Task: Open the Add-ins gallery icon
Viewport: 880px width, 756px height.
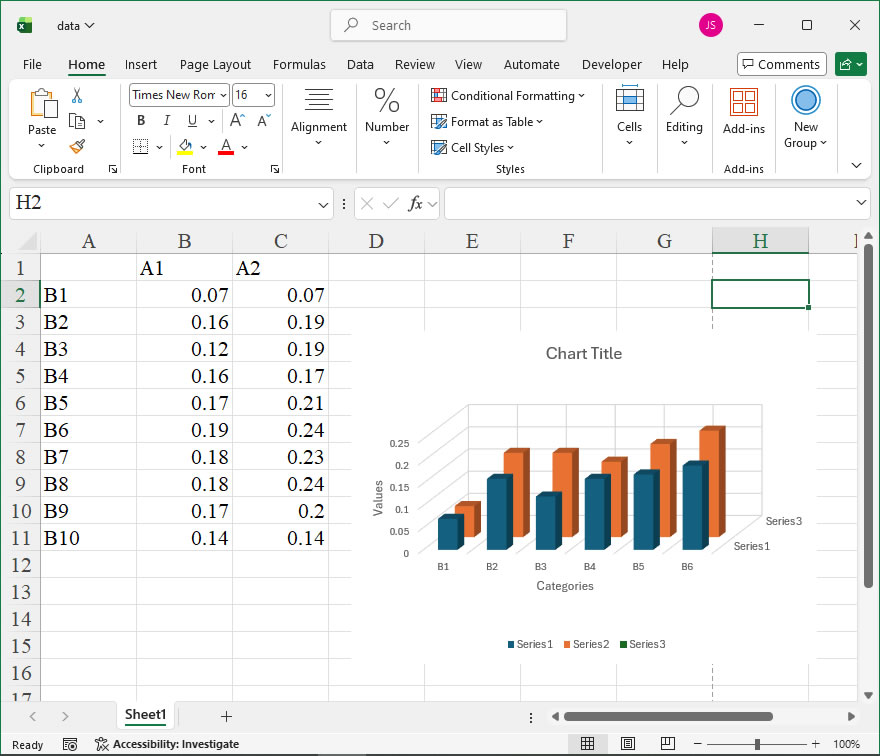Action: [743, 102]
